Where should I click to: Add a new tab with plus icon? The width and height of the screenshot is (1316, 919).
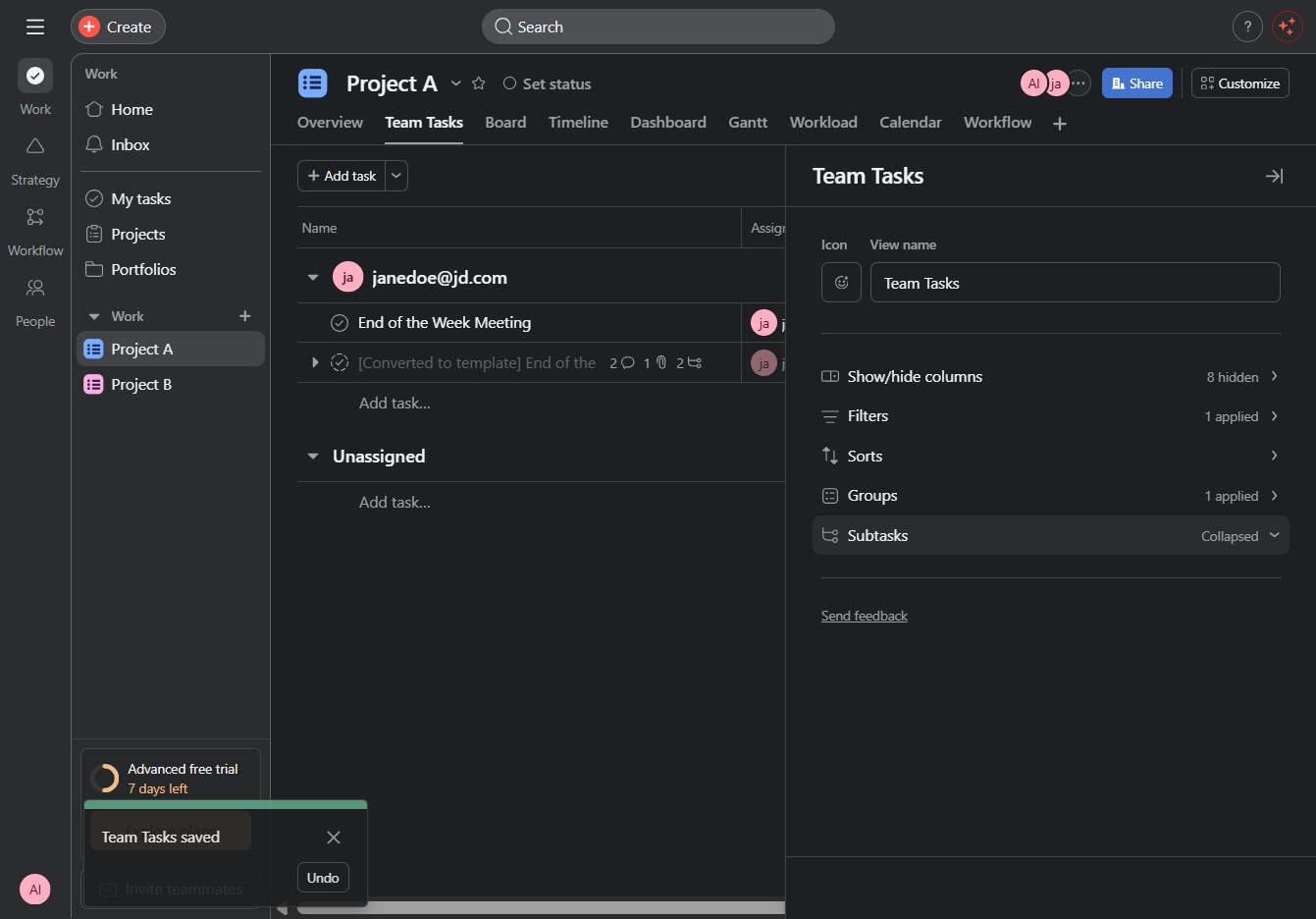(x=1060, y=124)
